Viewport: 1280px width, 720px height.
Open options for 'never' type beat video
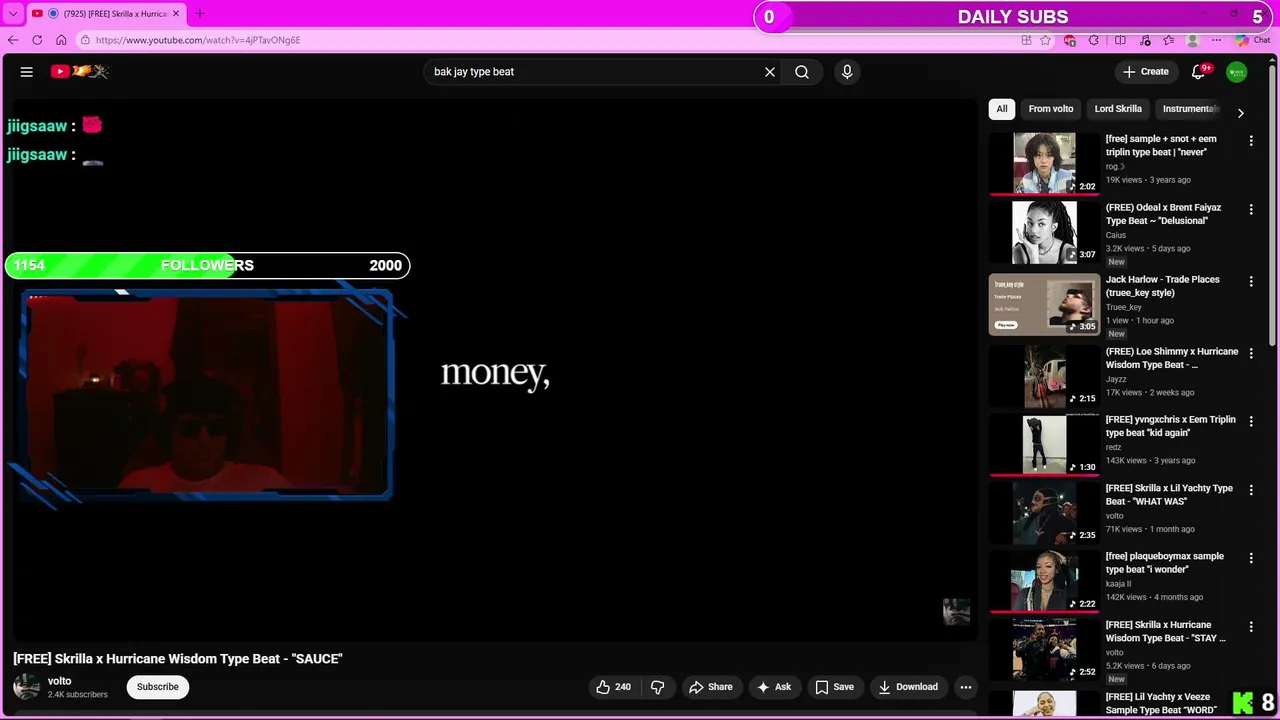(x=1251, y=141)
